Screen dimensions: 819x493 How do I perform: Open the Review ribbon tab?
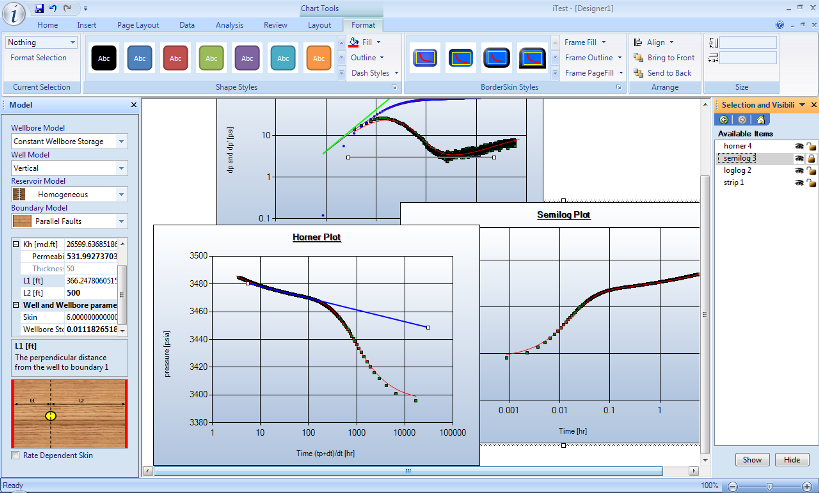(x=275, y=25)
